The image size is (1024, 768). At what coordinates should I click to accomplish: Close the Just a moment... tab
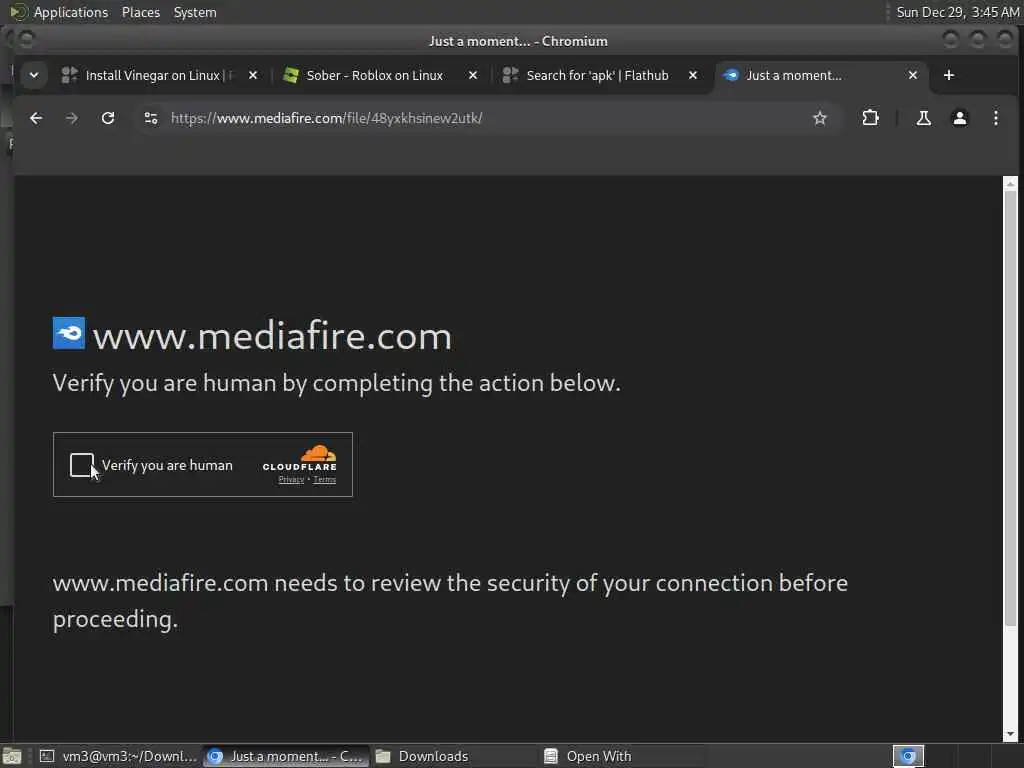[x=913, y=75]
